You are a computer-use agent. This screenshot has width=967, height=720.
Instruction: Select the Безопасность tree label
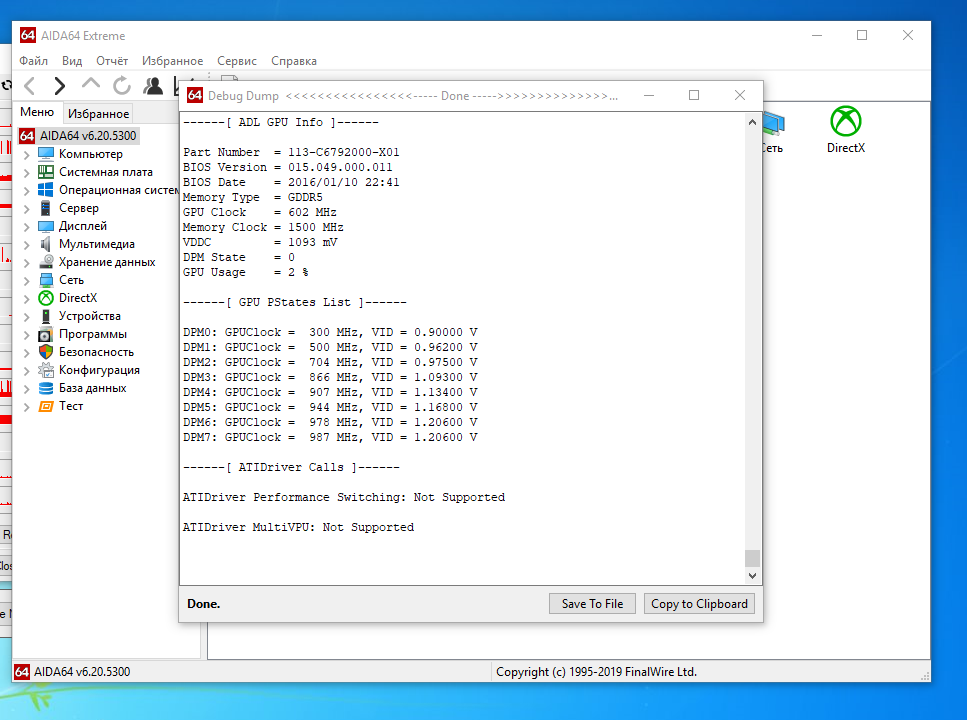point(96,352)
